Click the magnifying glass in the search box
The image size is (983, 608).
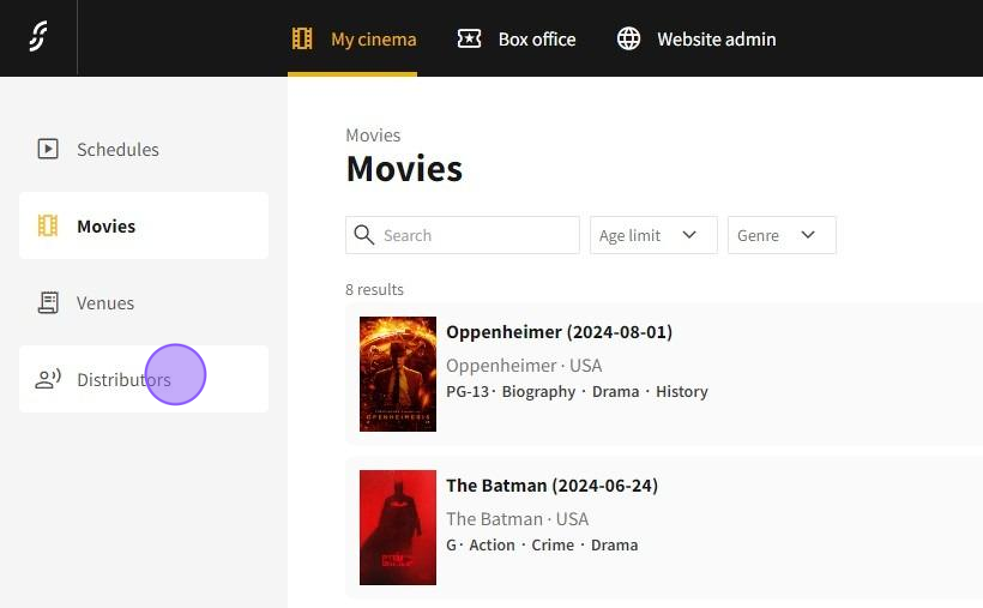364,236
